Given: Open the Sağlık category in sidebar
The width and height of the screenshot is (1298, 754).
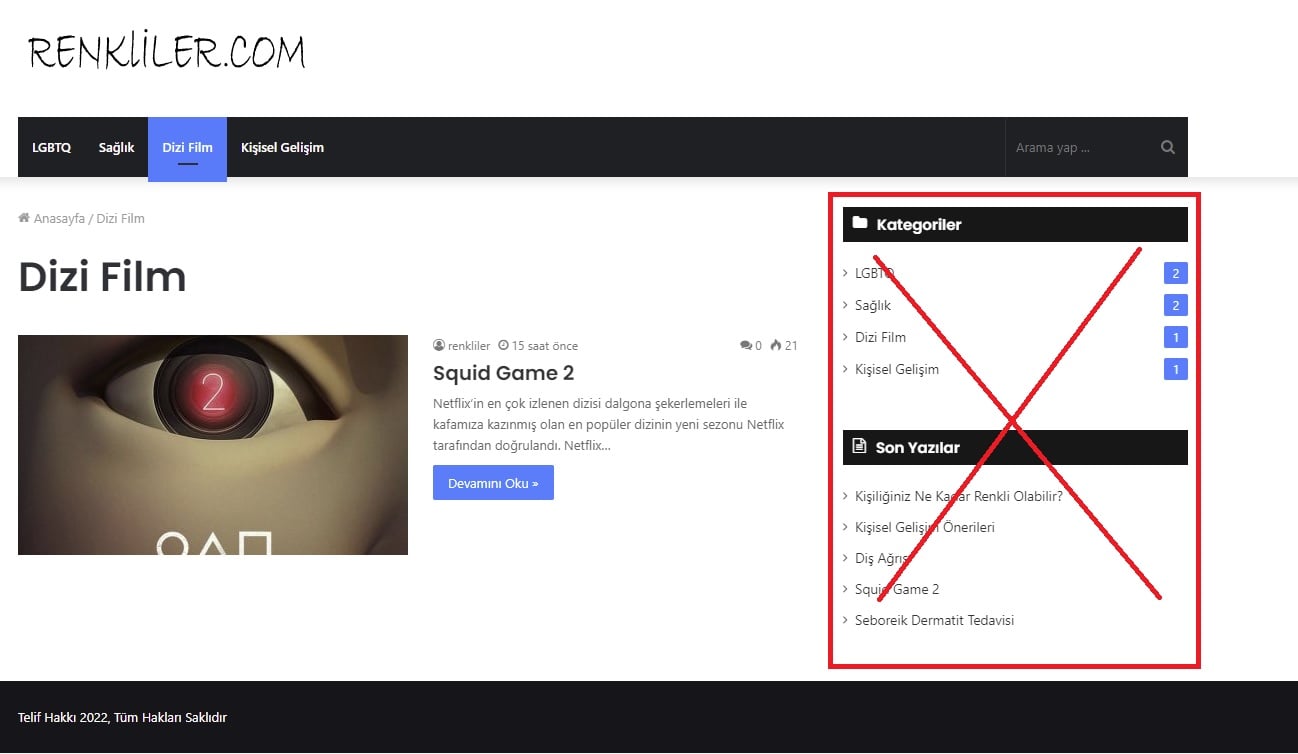Looking at the screenshot, I should pos(873,305).
